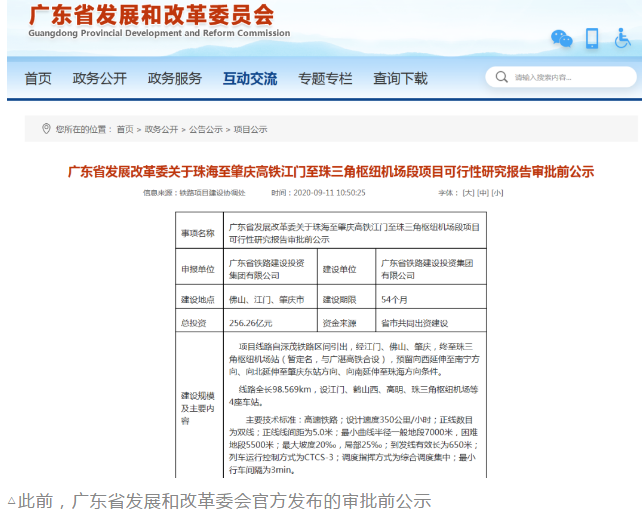
Task: Click the 建设地点 label cell
Action: [x=199, y=296]
